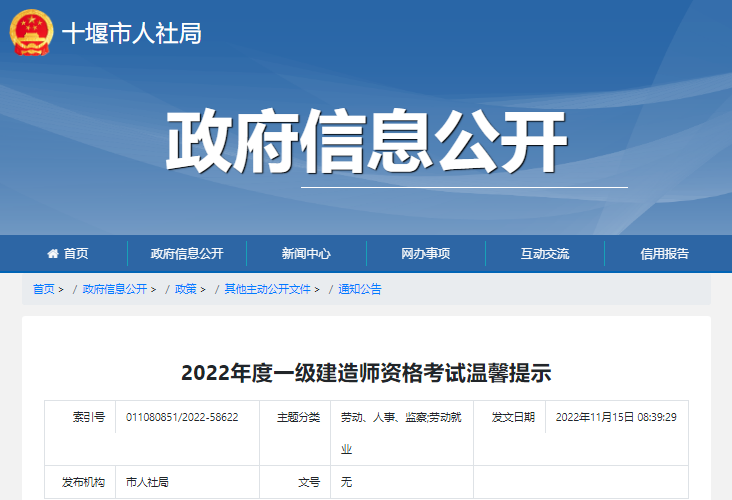The height and width of the screenshot is (500, 732).
Task: Open the 其他主动公开文件 breadcrumb link
Action: (x=266, y=289)
